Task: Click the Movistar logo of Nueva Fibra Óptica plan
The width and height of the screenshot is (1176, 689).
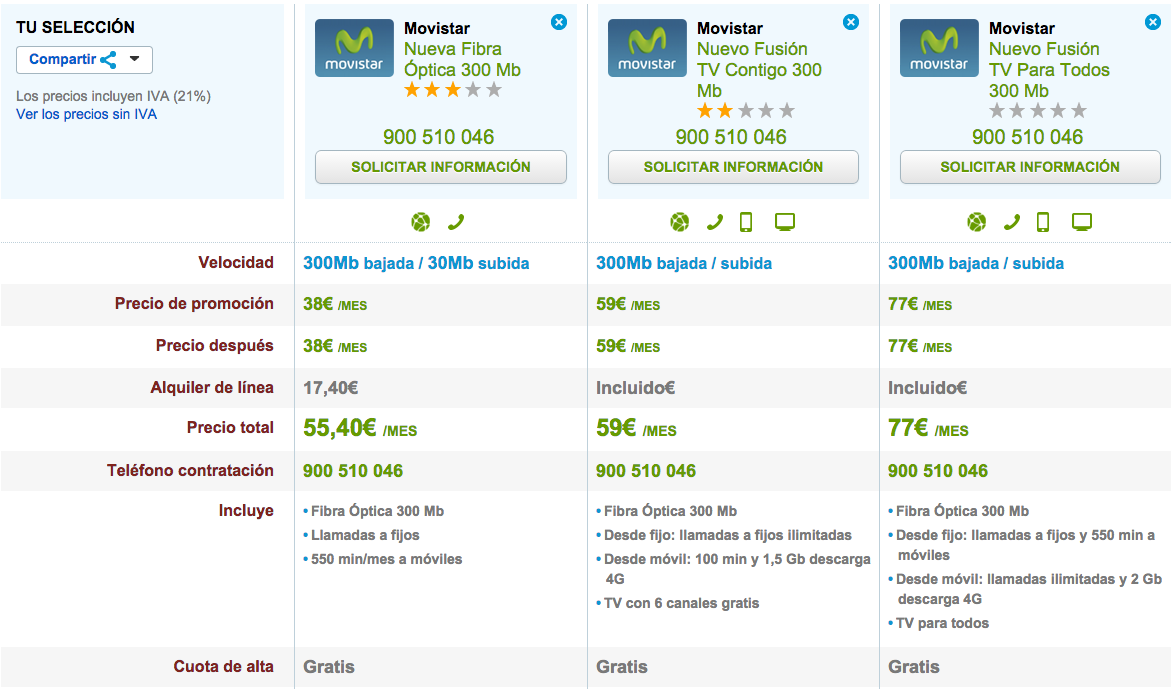Action: point(354,48)
